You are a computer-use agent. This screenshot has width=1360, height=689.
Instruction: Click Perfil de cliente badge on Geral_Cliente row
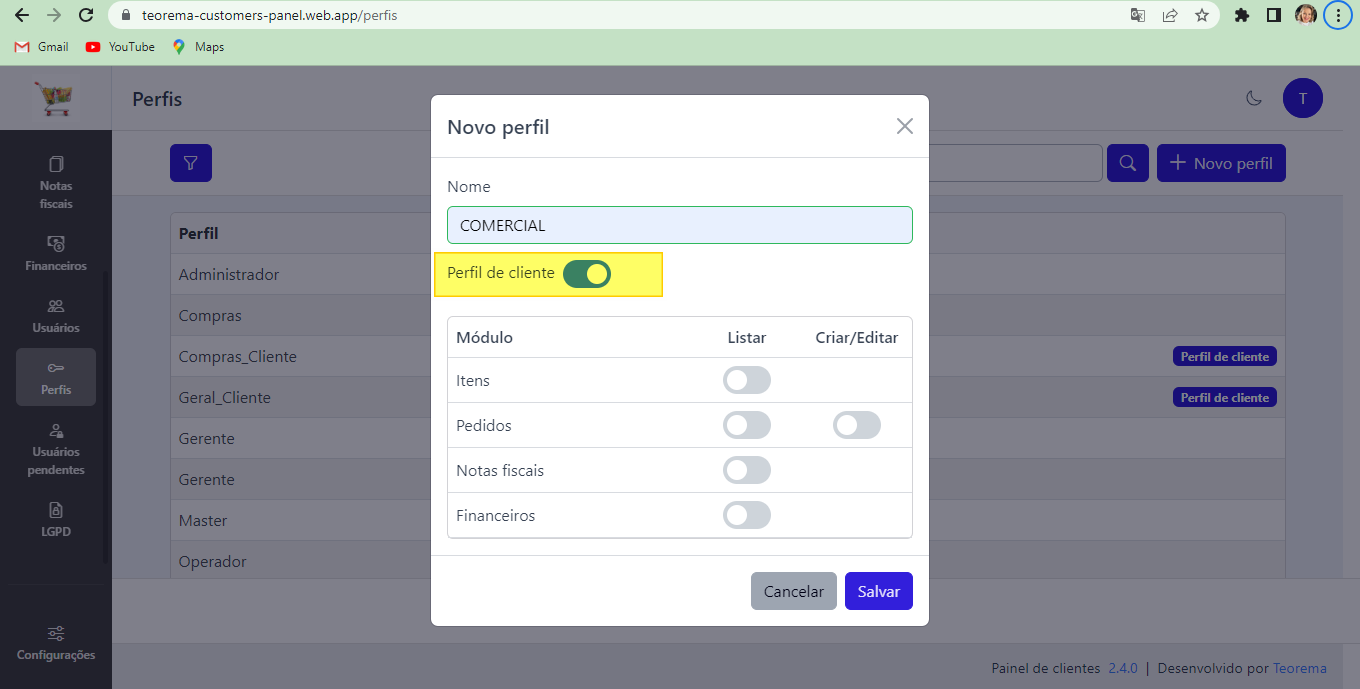tap(1225, 397)
